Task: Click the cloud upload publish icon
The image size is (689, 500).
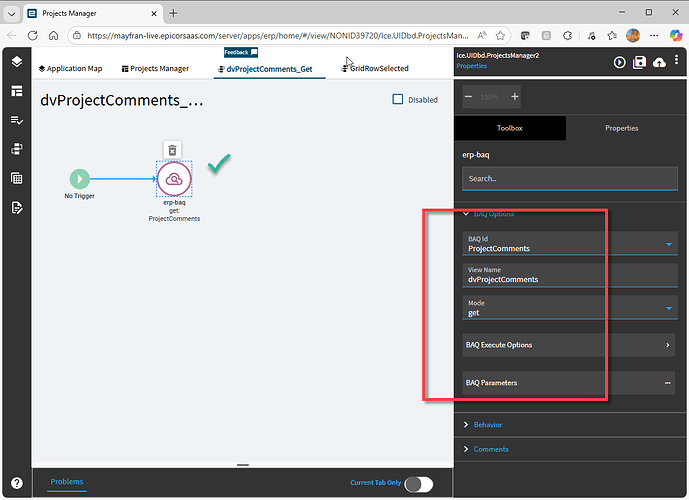Action: click(x=659, y=63)
